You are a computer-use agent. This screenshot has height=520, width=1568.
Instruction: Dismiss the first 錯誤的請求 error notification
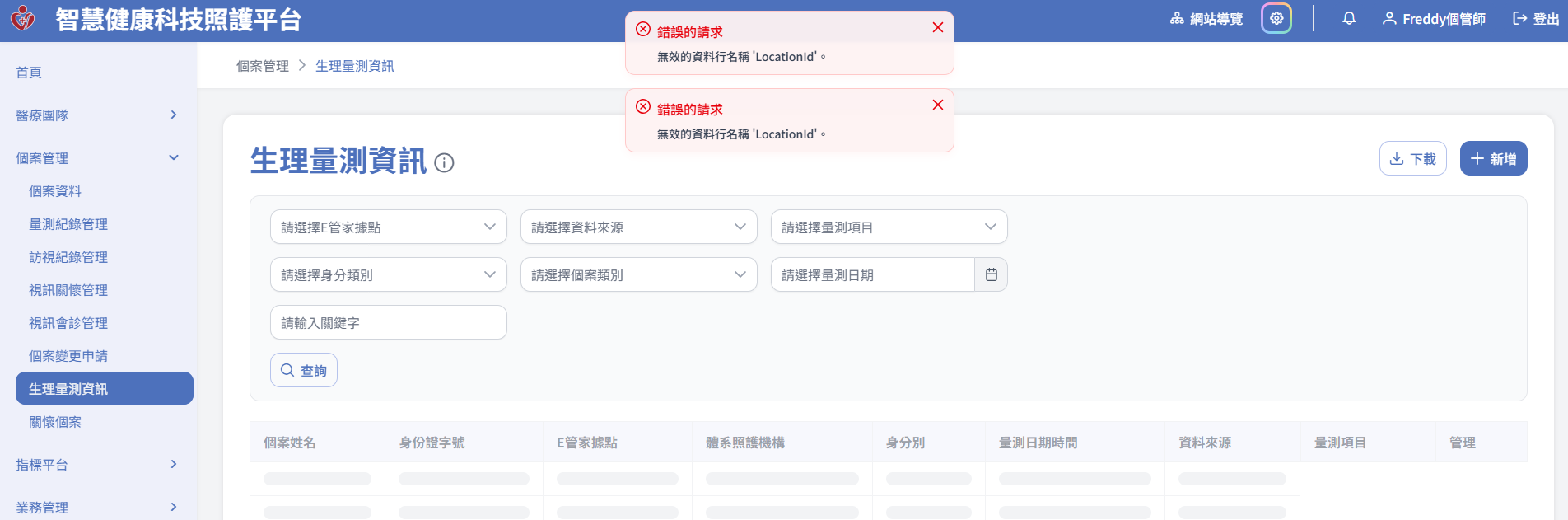(937, 27)
